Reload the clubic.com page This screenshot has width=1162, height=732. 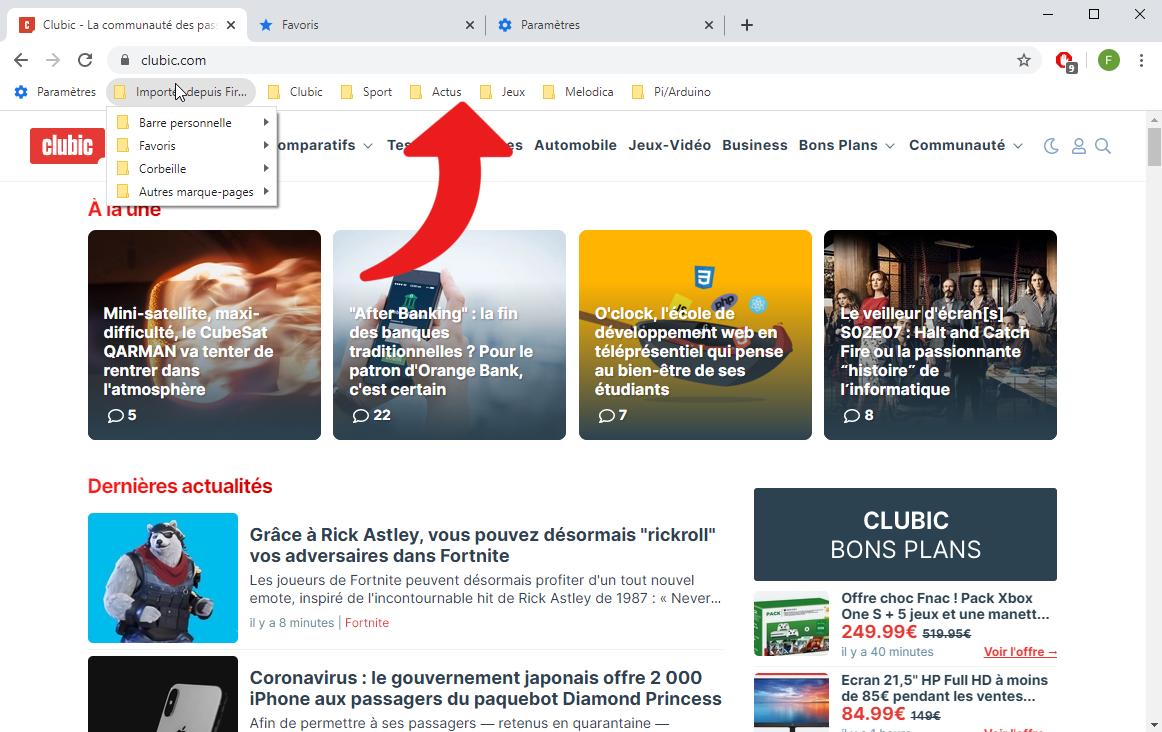click(85, 60)
